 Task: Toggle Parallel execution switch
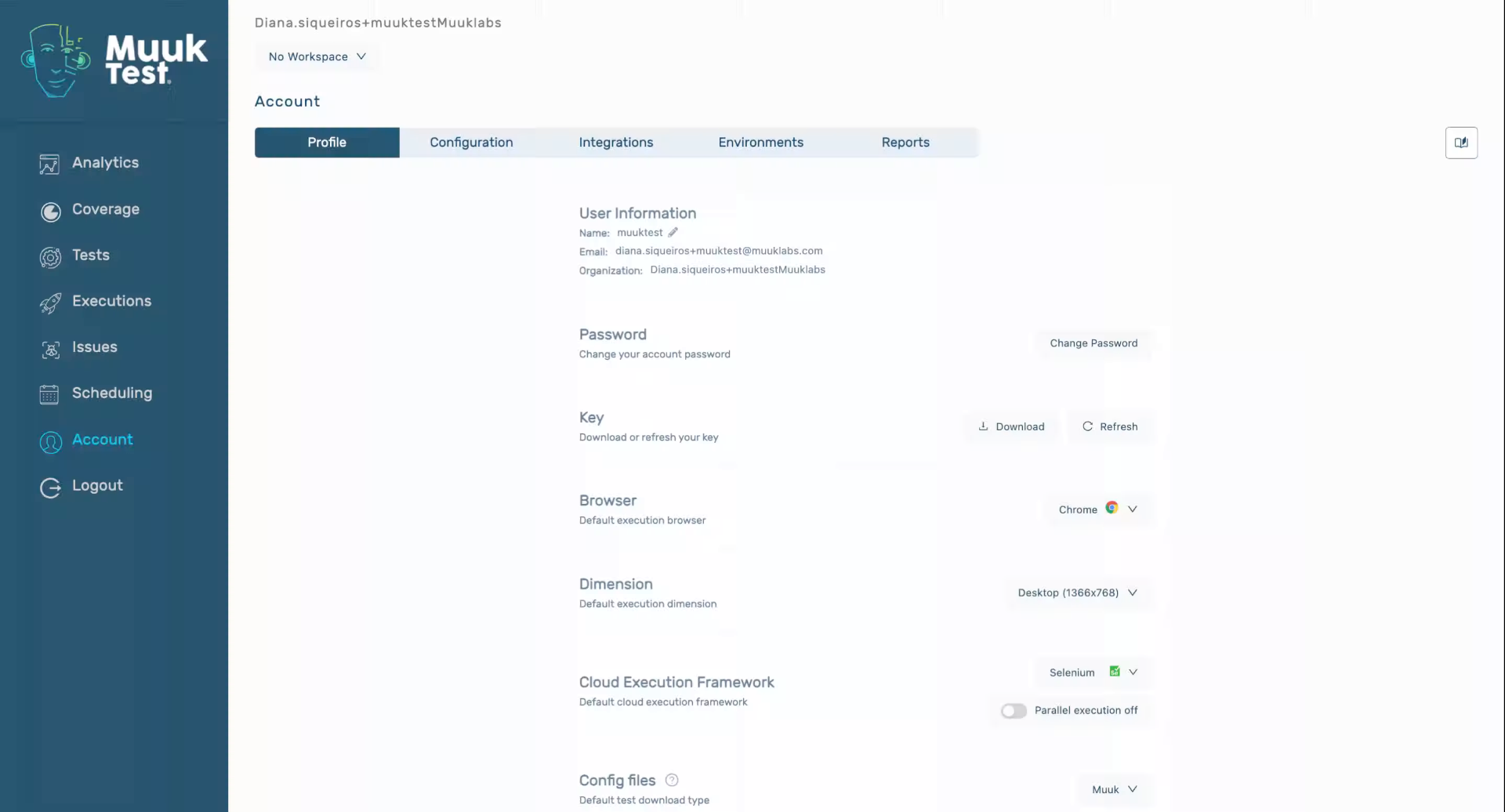1014,710
